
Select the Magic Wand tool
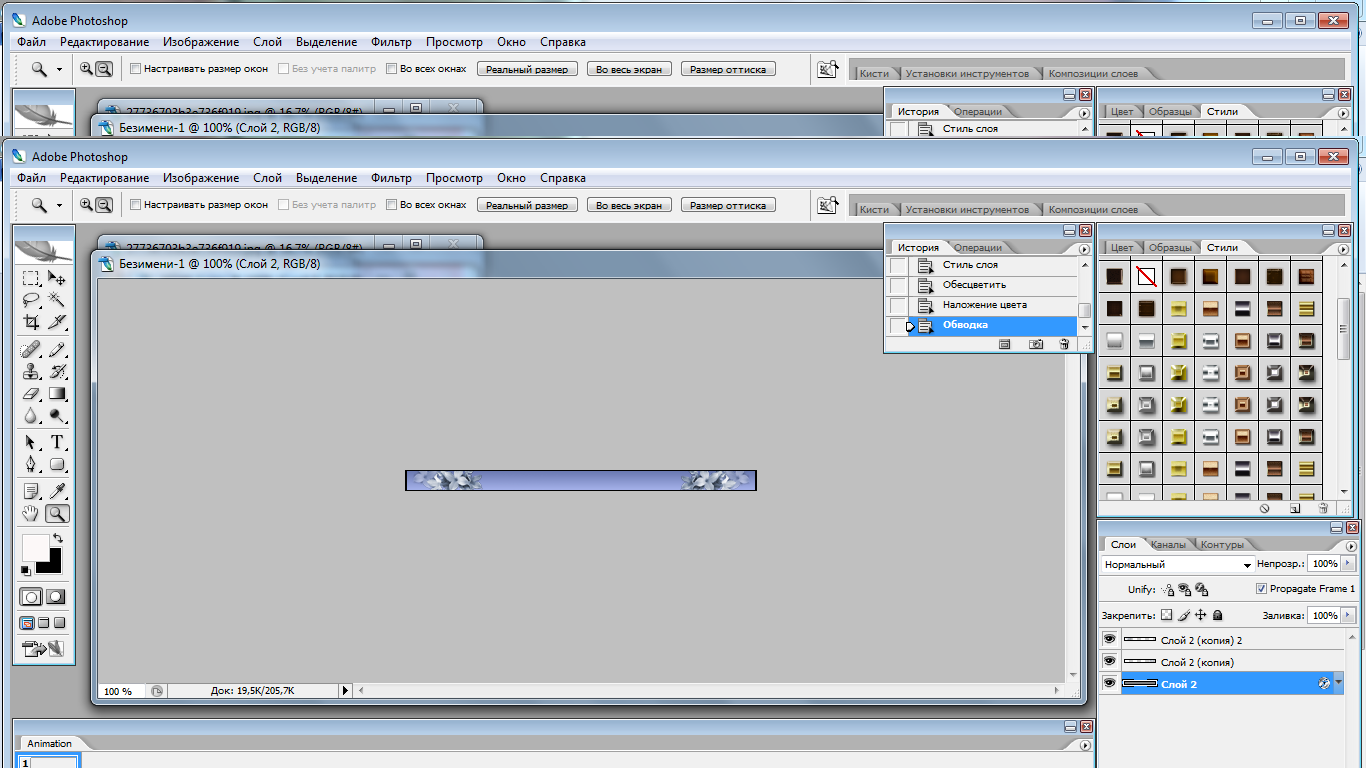click(57, 299)
